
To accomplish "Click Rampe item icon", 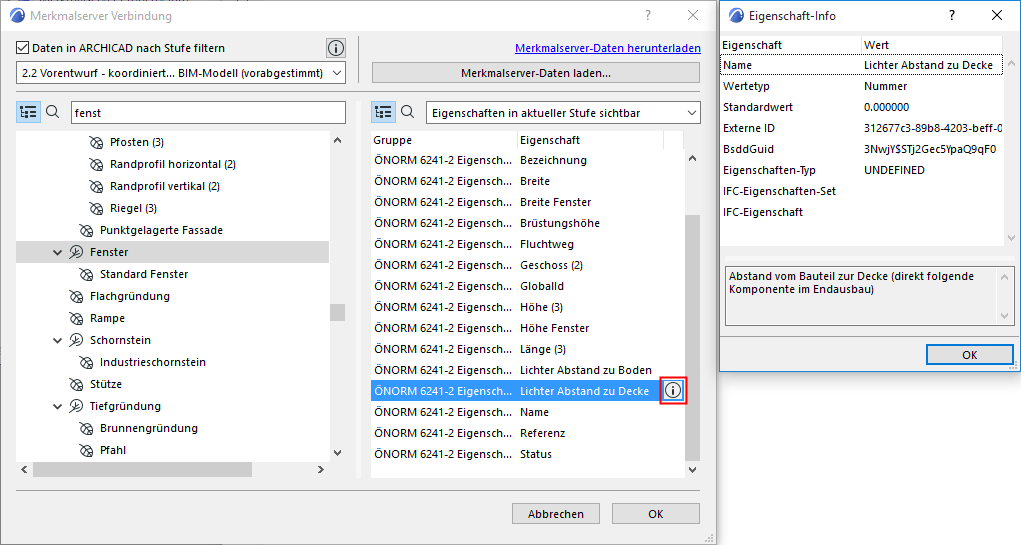I will tap(76, 318).
